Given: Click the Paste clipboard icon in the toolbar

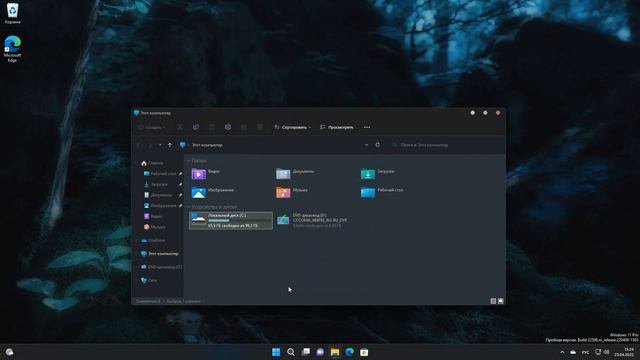Looking at the screenshot, I should pos(212,127).
